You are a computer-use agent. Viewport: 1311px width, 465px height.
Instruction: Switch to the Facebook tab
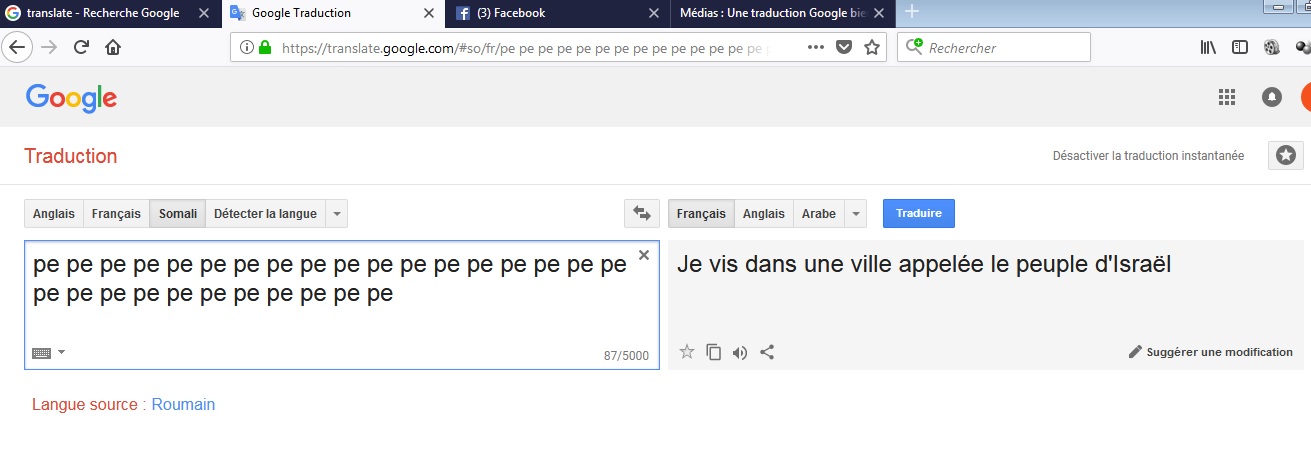pos(558,13)
